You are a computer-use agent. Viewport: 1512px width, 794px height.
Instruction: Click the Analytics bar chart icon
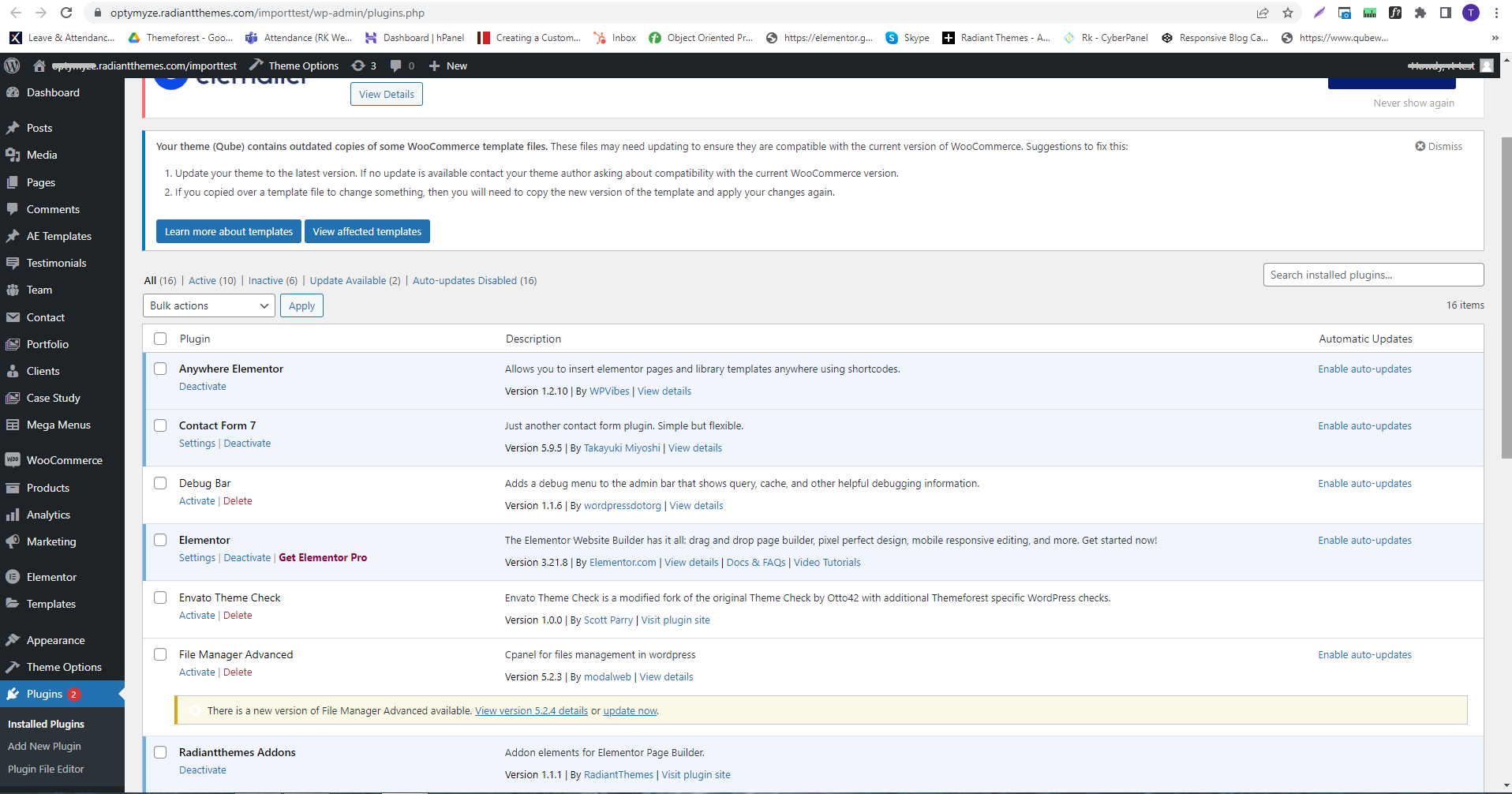[x=13, y=515]
